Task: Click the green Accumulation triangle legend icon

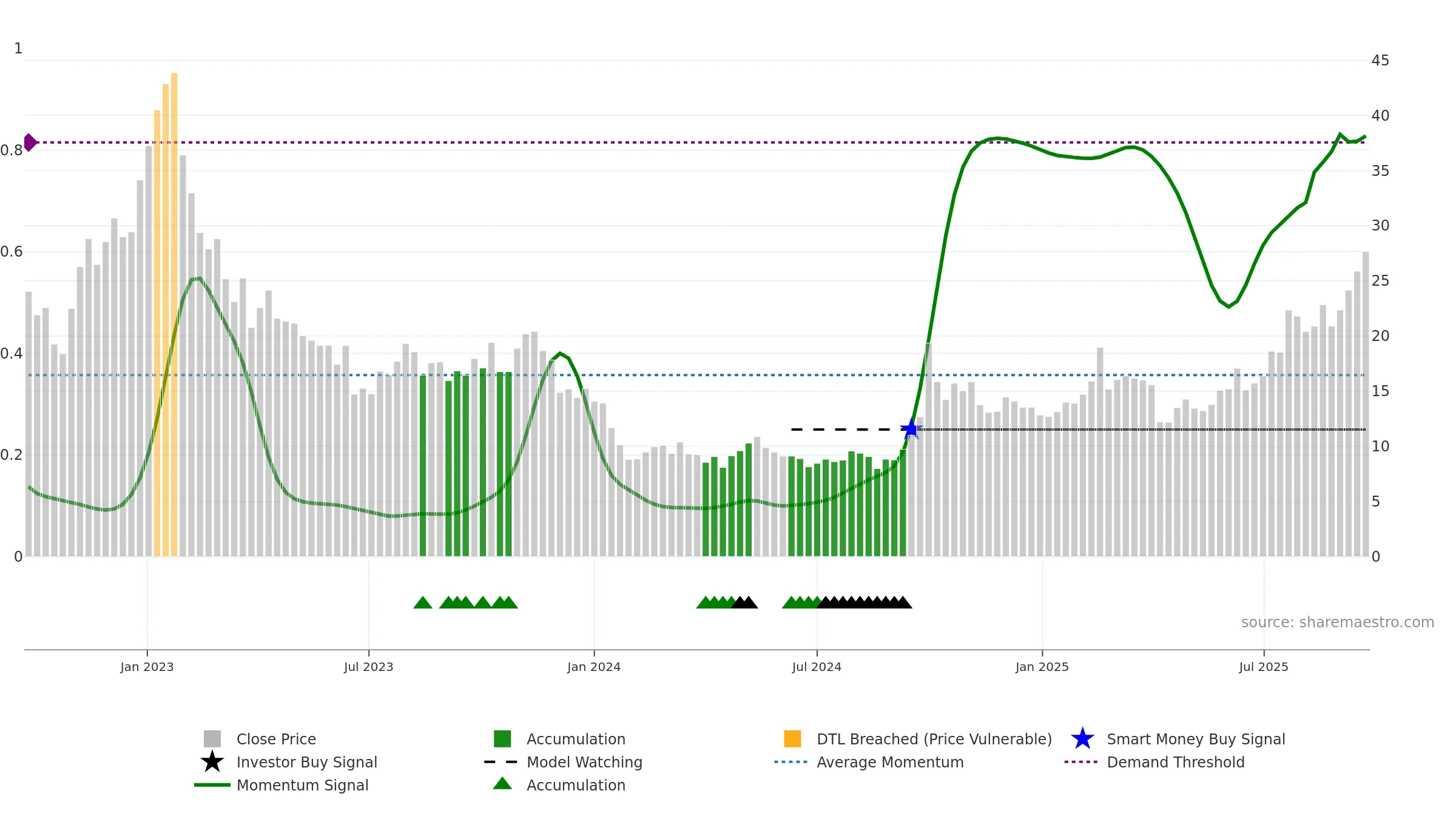Action: [x=502, y=784]
